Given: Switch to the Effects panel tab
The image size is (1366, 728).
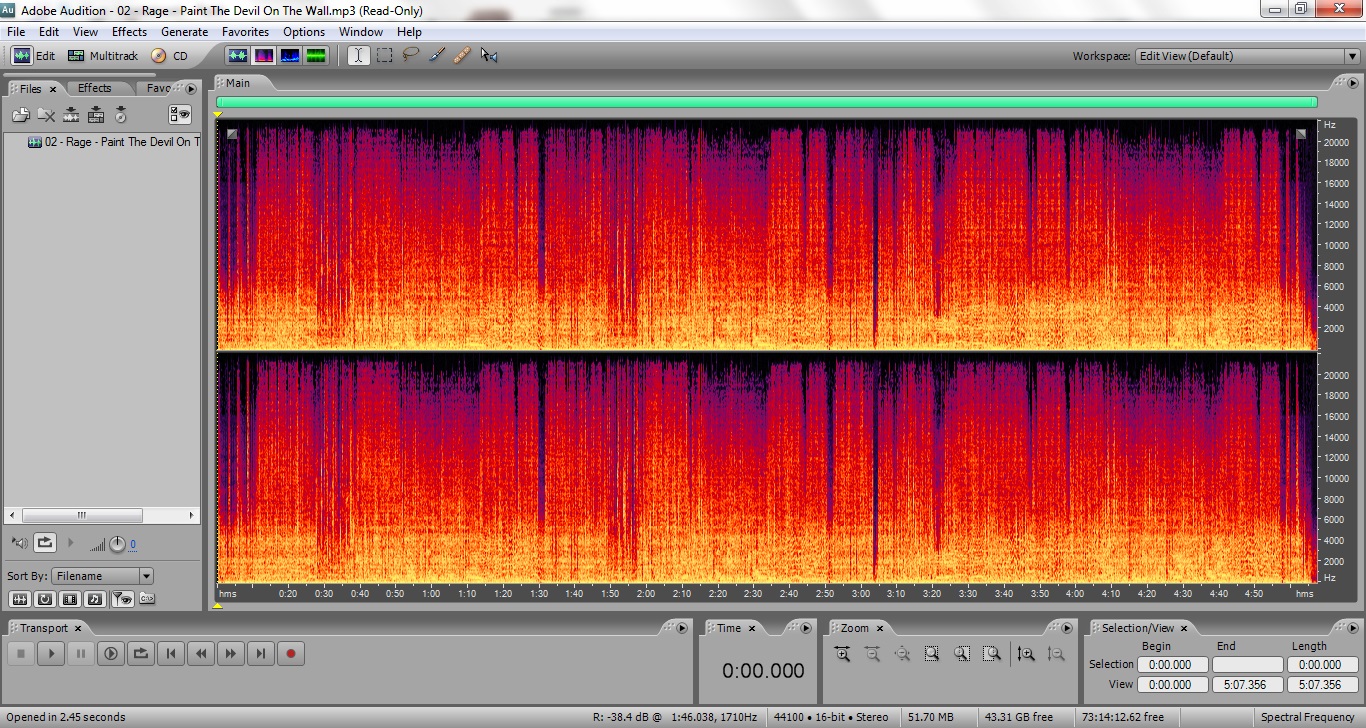Looking at the screenshot, I should point(95,88).
